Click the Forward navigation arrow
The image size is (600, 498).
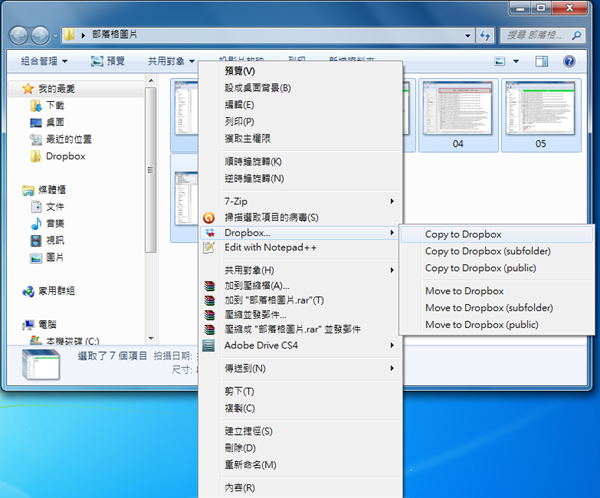click(40, 36)
